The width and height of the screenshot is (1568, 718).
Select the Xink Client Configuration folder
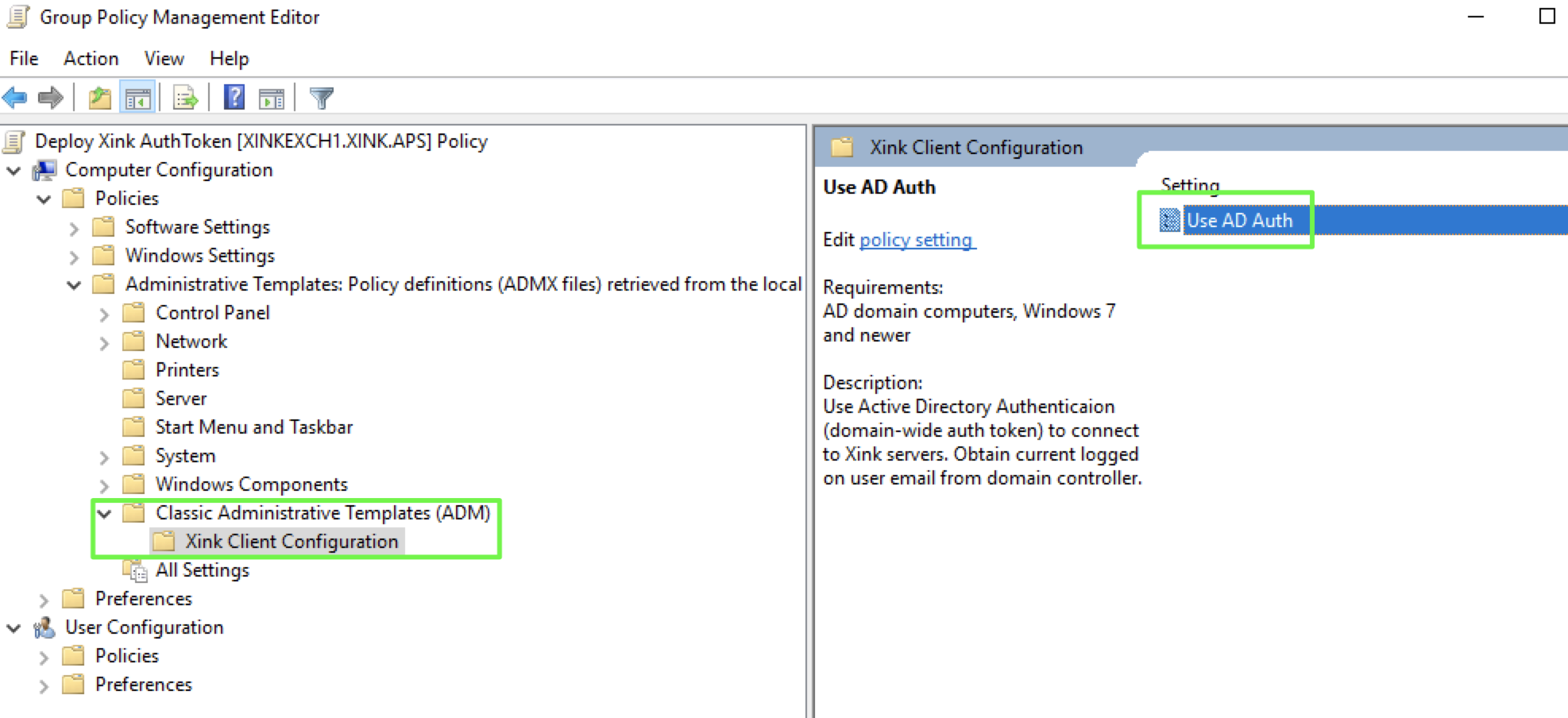(291, 541)
